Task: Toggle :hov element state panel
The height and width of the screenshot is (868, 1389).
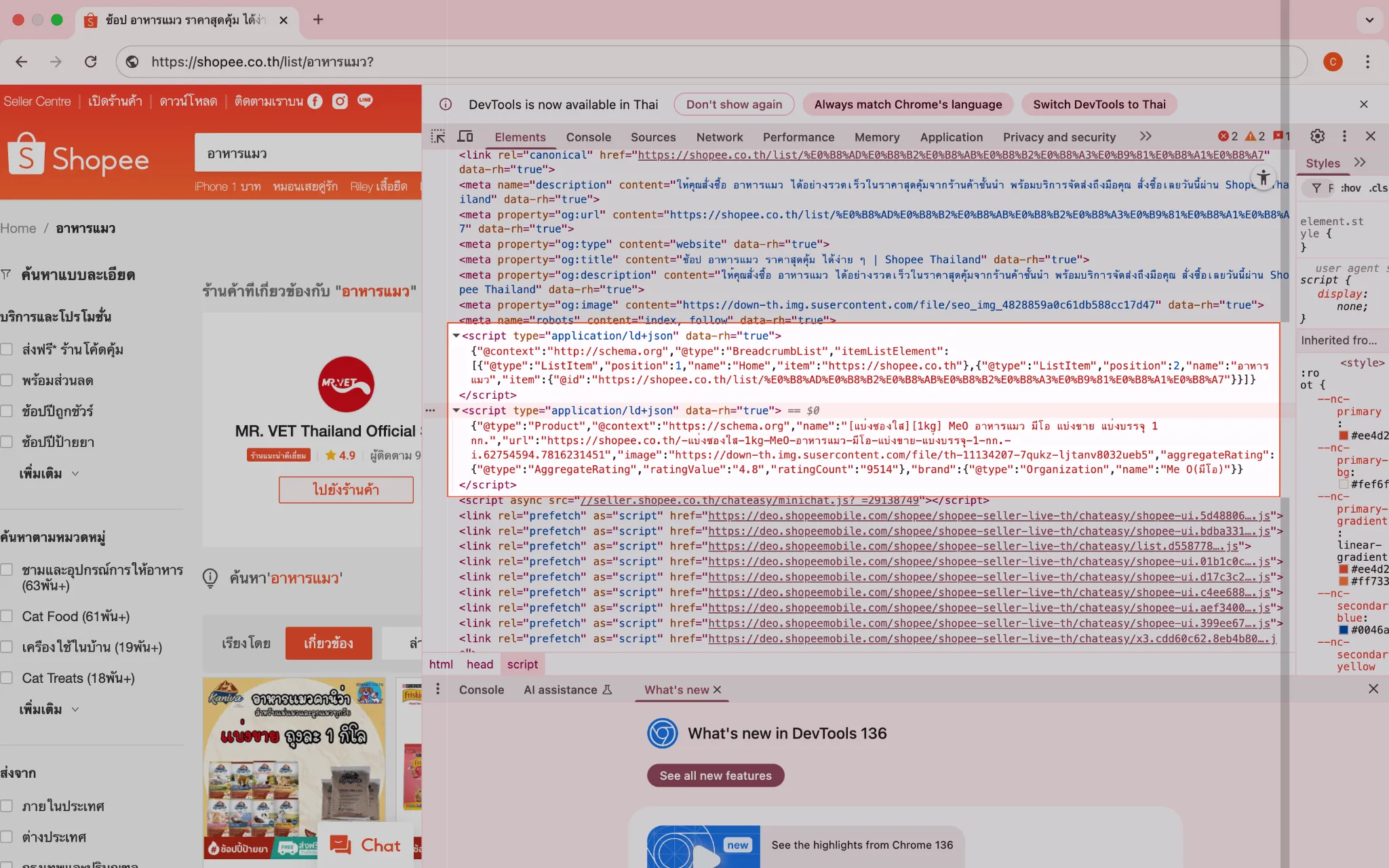Action: (1350, 188)
